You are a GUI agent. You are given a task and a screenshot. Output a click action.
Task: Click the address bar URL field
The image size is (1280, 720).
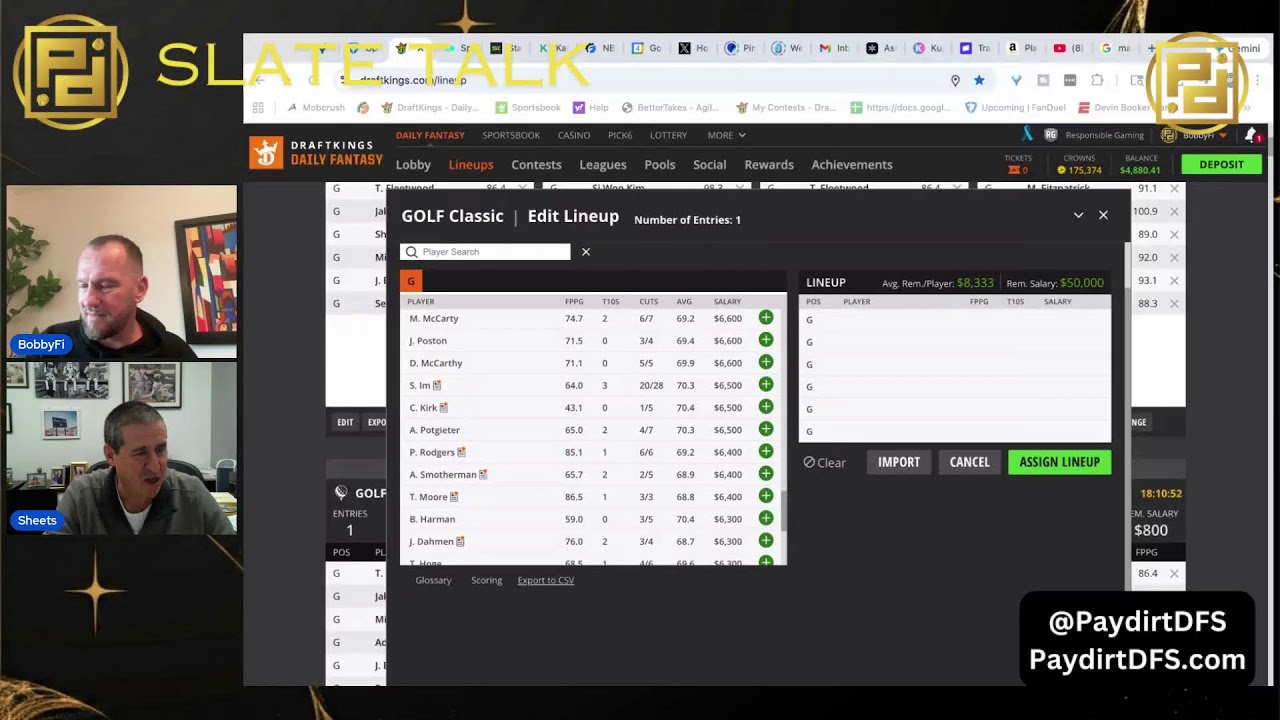[640, 80]
